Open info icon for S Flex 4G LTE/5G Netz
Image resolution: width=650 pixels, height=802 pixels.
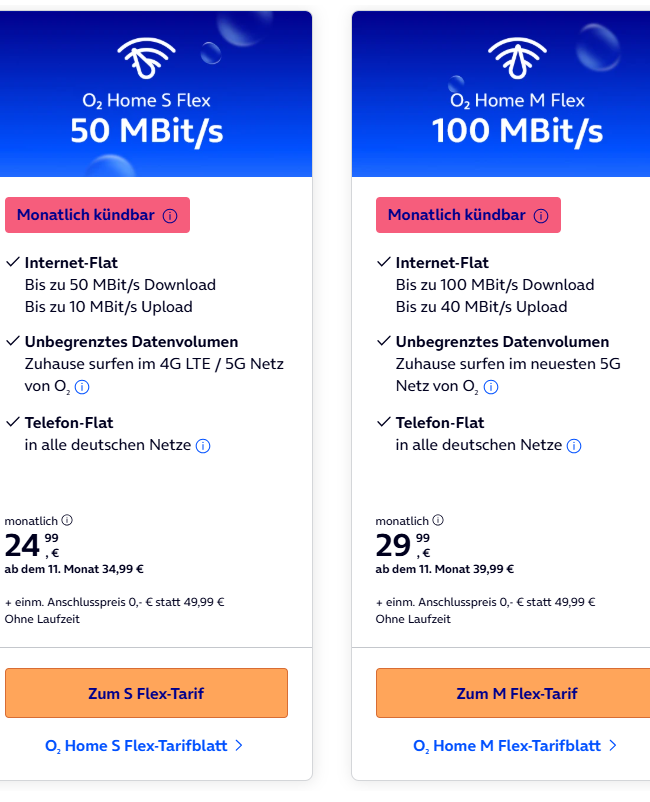click(83, 387)
